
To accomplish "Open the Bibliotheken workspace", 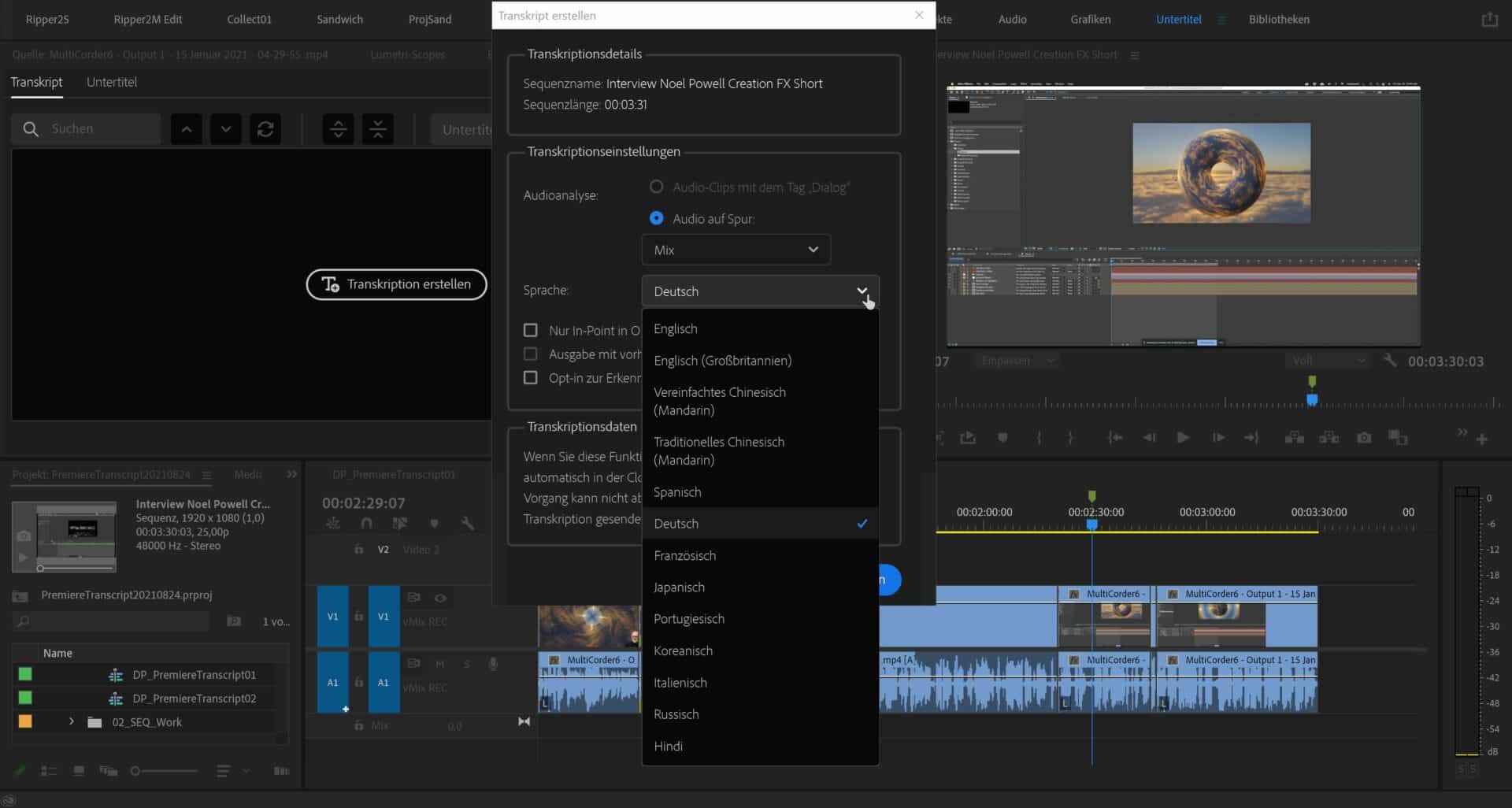I will [x=1279, y=19].
